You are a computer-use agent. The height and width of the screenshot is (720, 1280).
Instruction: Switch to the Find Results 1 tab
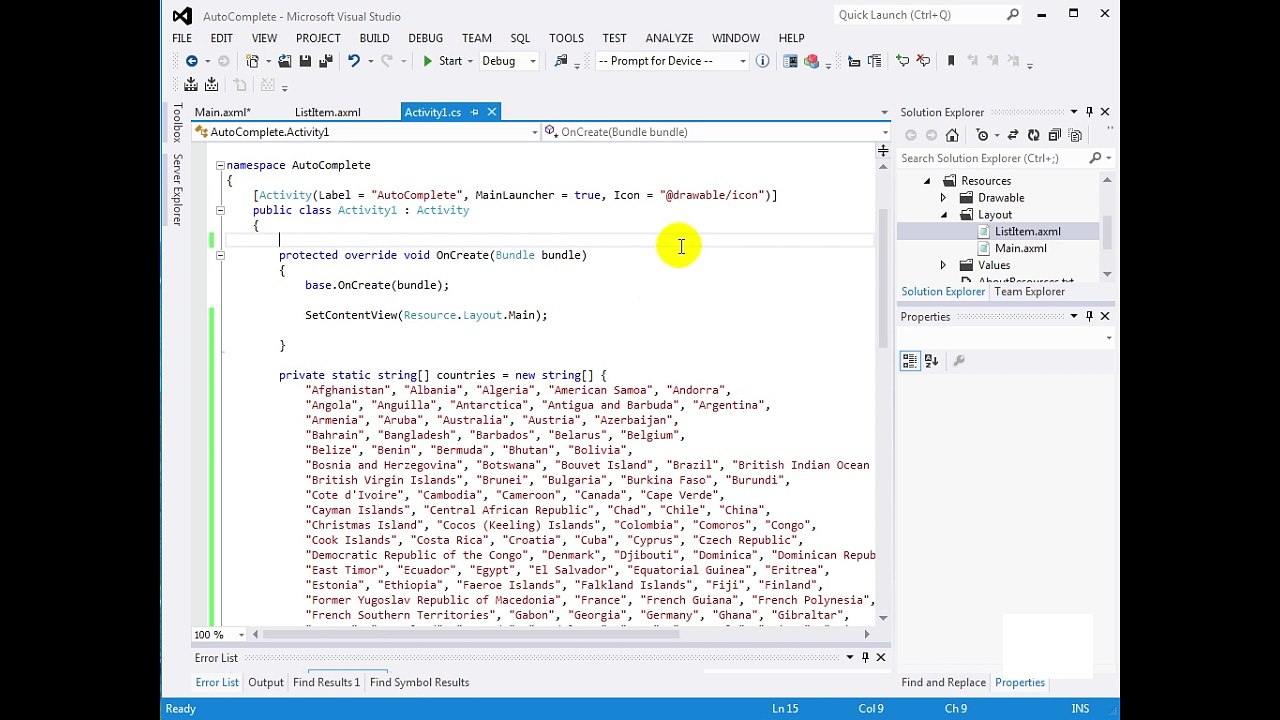(x=326, y=682)
